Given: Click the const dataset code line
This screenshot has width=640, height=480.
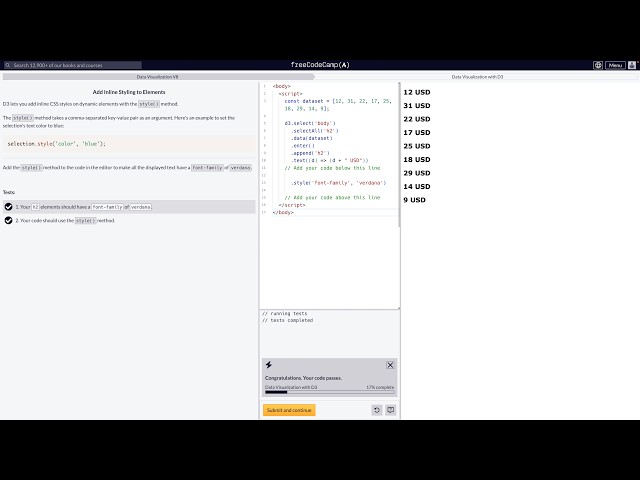Looking at the screenshot, I should pyautogui.click(x=338, y=105).
